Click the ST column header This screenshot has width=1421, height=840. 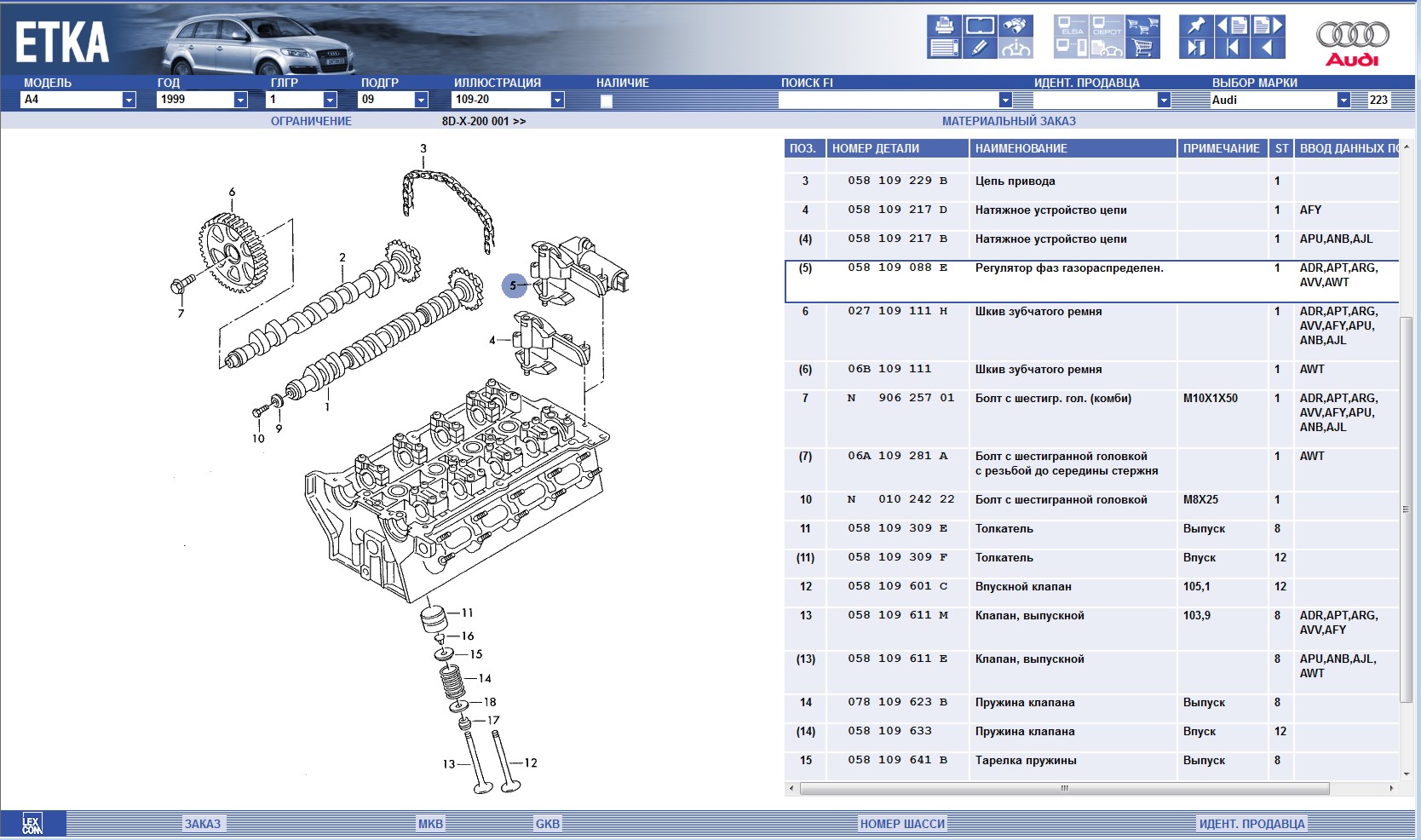click(1281, 148)
